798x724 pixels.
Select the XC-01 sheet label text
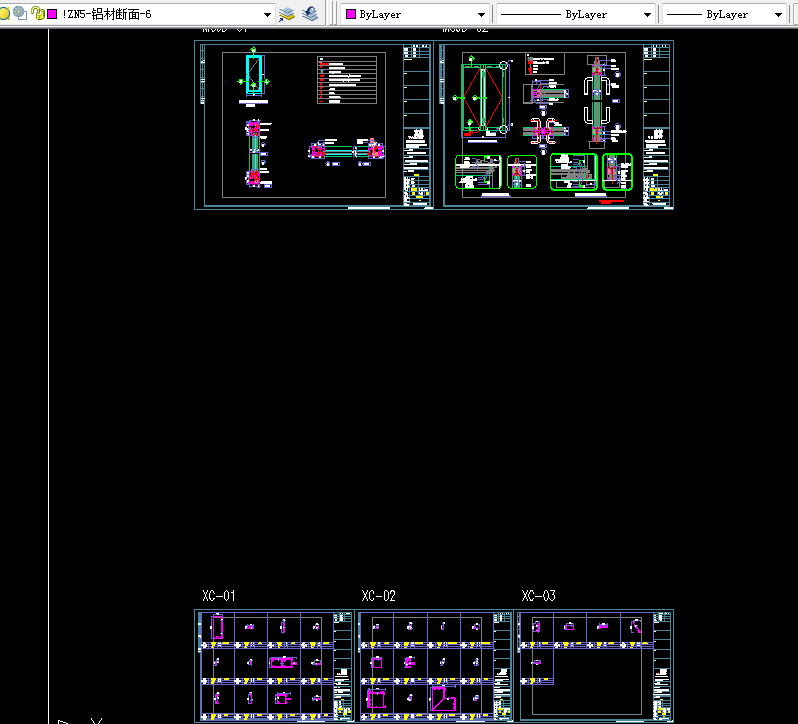[219, 596]
